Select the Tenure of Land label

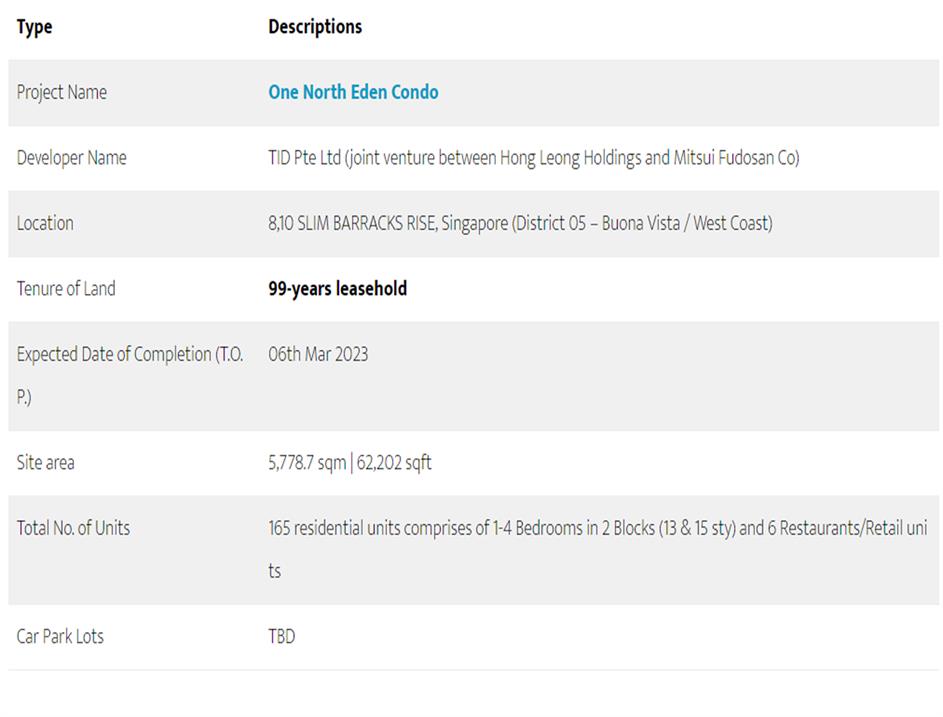pyautogui.click(x=66, y=289)
